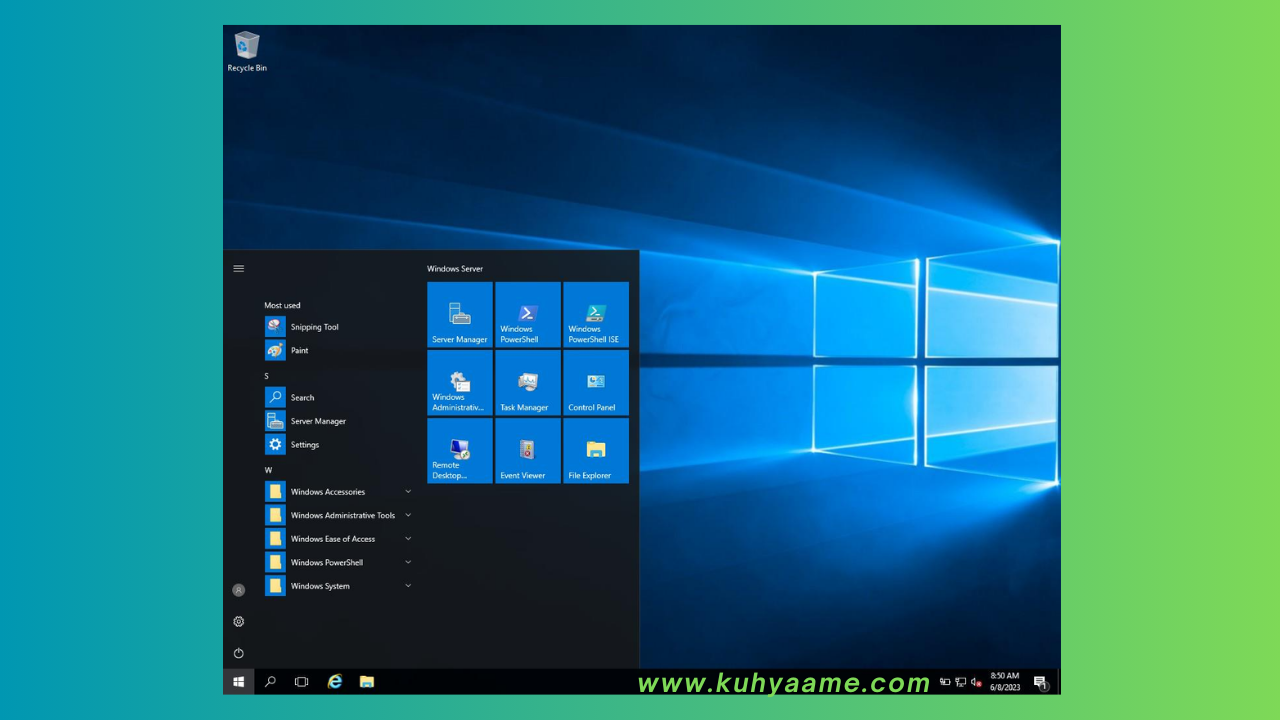Click the Windows PowerShell folder icon
Screen dimensions: 1280x720
(275, 562)
